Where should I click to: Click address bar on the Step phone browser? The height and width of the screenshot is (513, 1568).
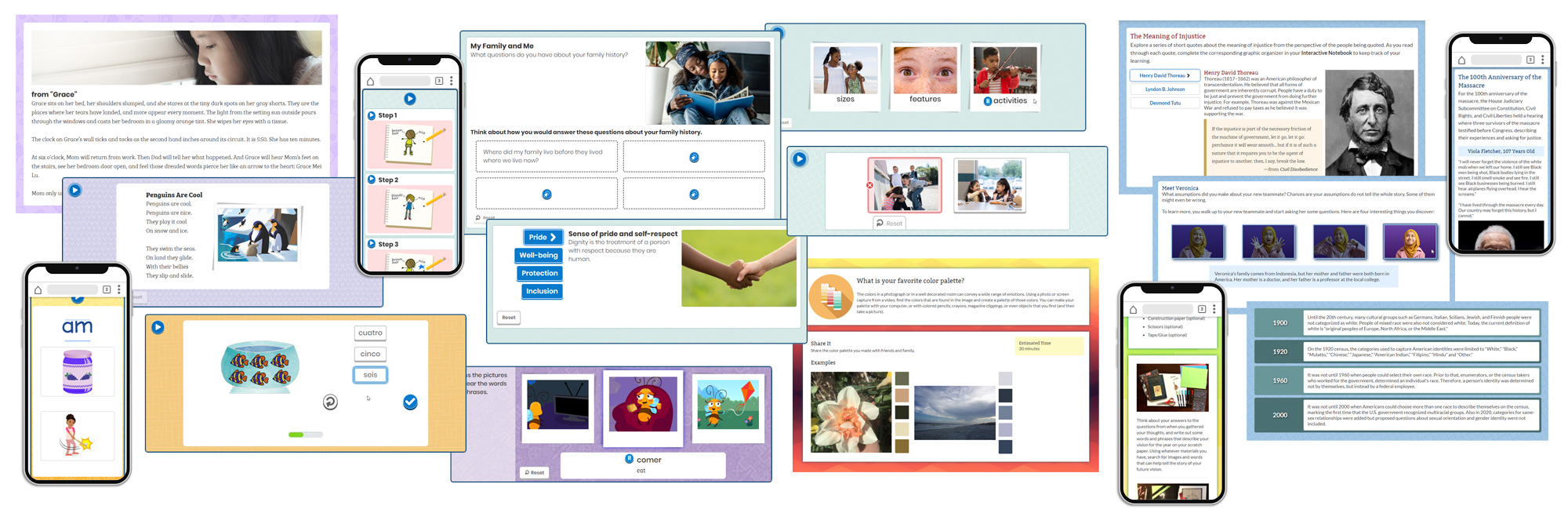405,81
